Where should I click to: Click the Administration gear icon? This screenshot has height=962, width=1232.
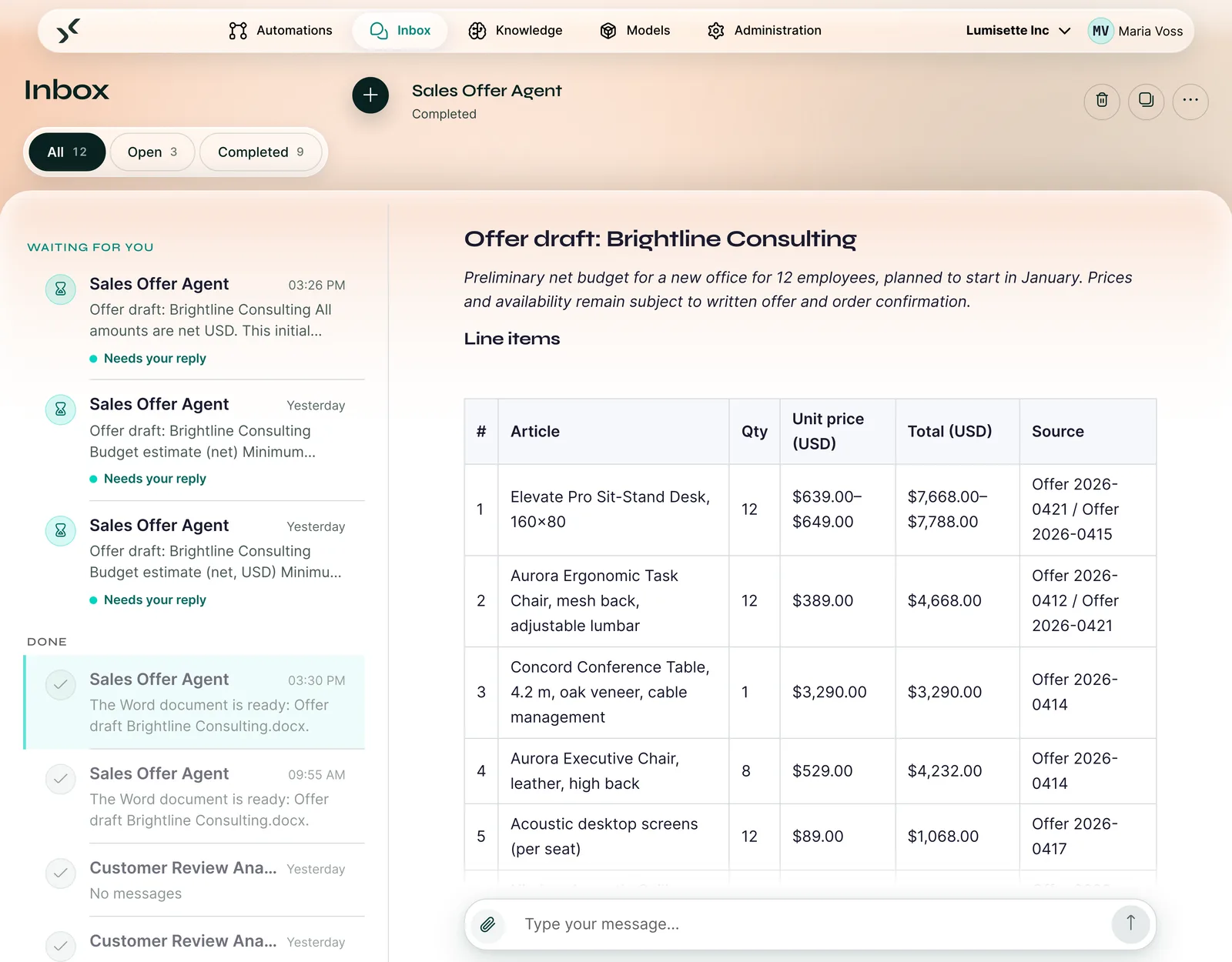tap(716, 31)
